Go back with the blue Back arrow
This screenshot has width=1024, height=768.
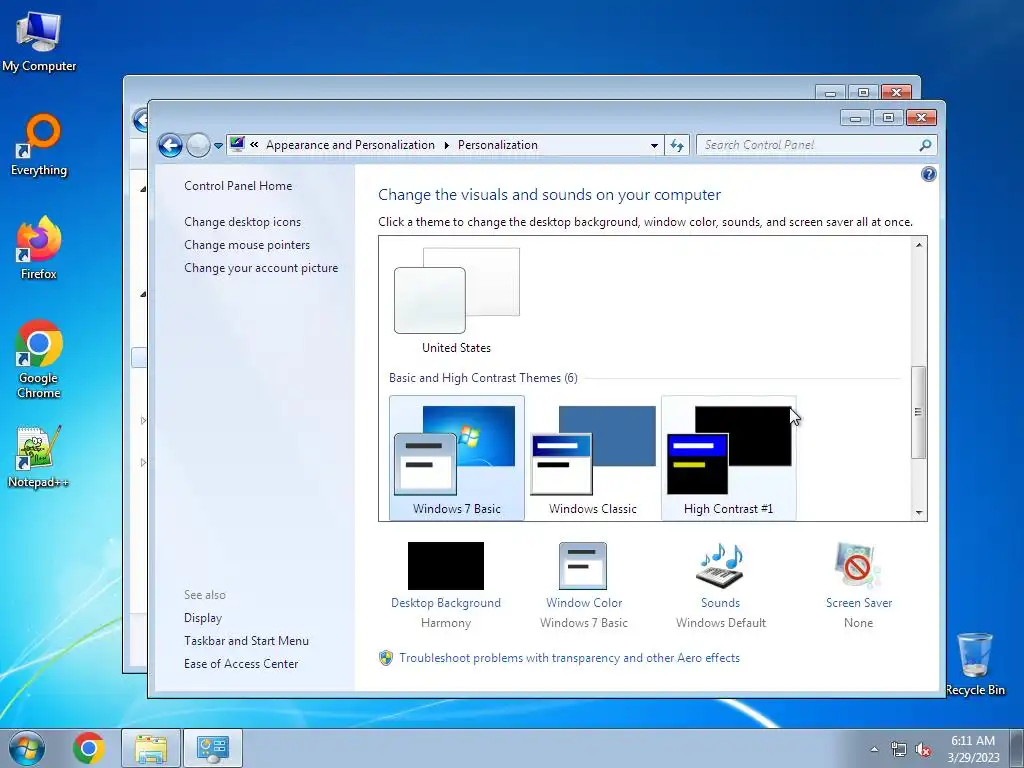pyautogui.click(x=170, y=145)
